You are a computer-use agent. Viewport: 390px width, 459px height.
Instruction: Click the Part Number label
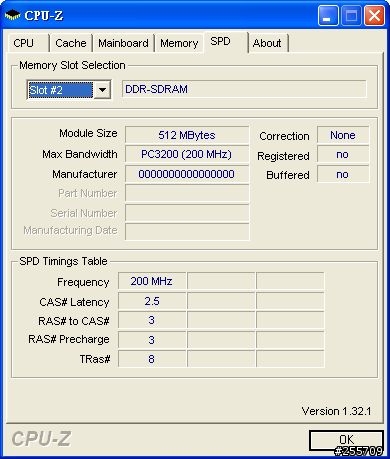[x=87, y=193]
